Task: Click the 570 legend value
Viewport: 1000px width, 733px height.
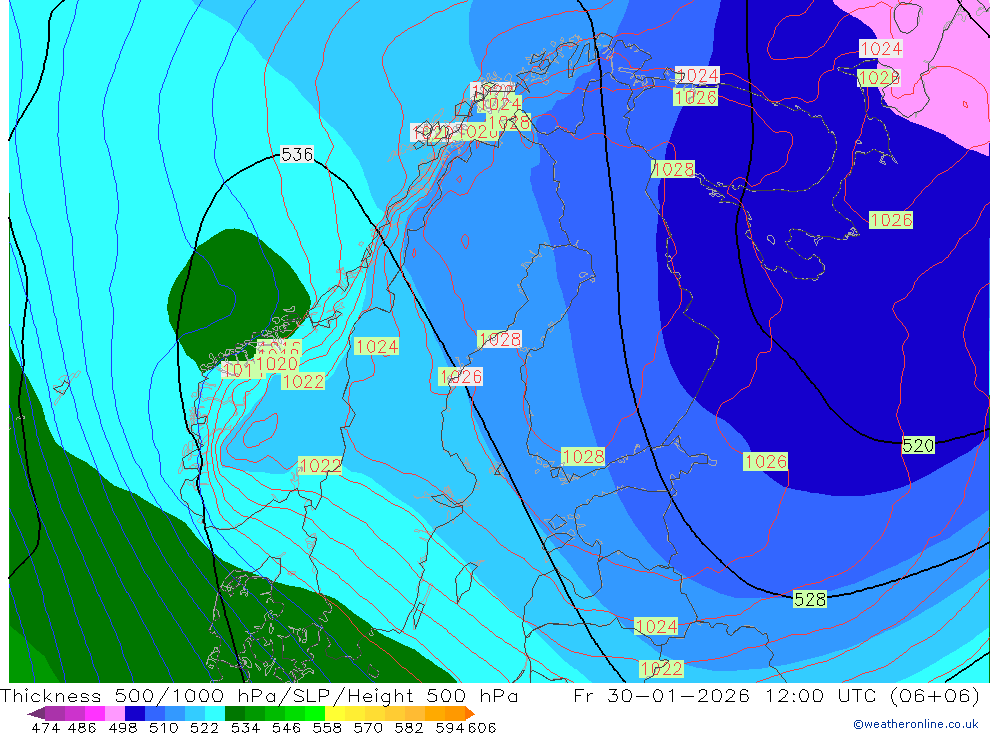Action: click(368, 728)
